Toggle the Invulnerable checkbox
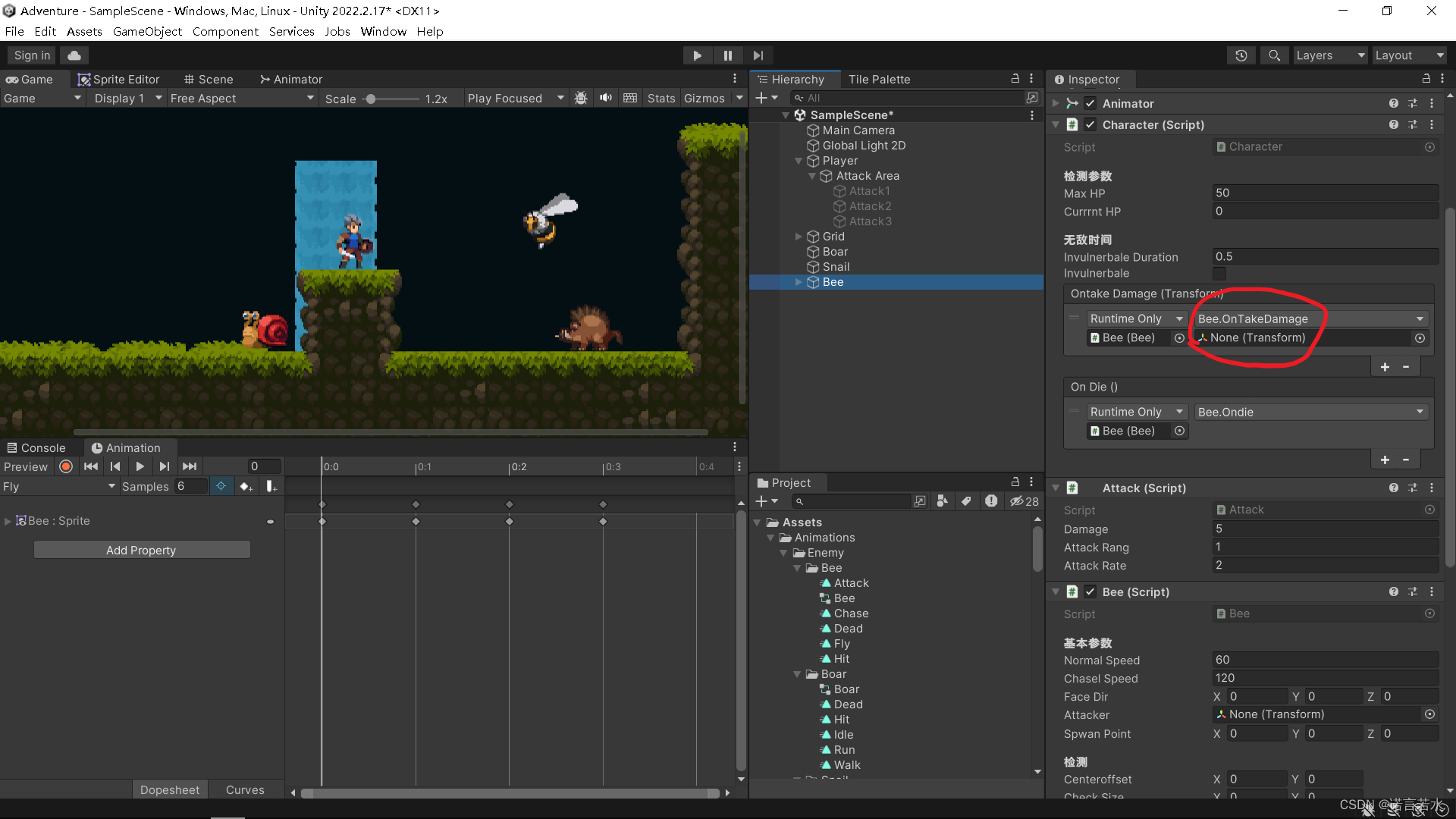This screenshot has width=1456, height=819. point(1219,273)
